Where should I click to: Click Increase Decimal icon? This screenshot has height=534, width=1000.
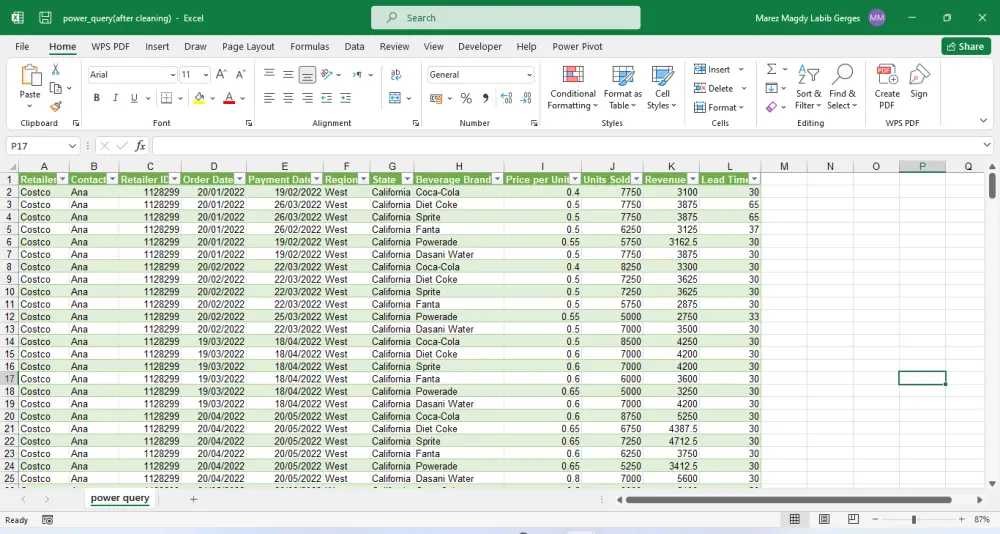pos(506,98)
